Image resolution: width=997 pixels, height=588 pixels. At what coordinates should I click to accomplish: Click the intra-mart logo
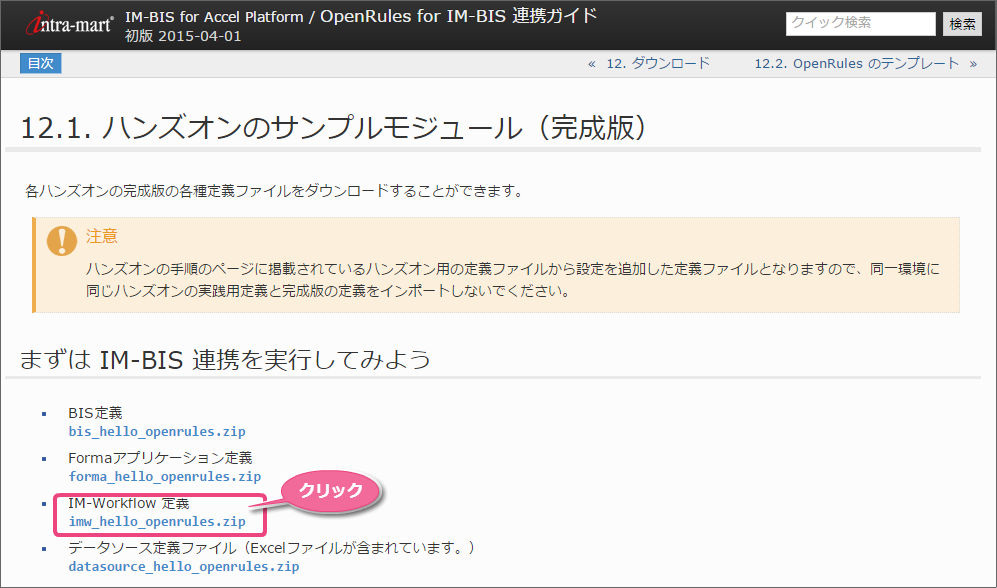tap(69, 24)
